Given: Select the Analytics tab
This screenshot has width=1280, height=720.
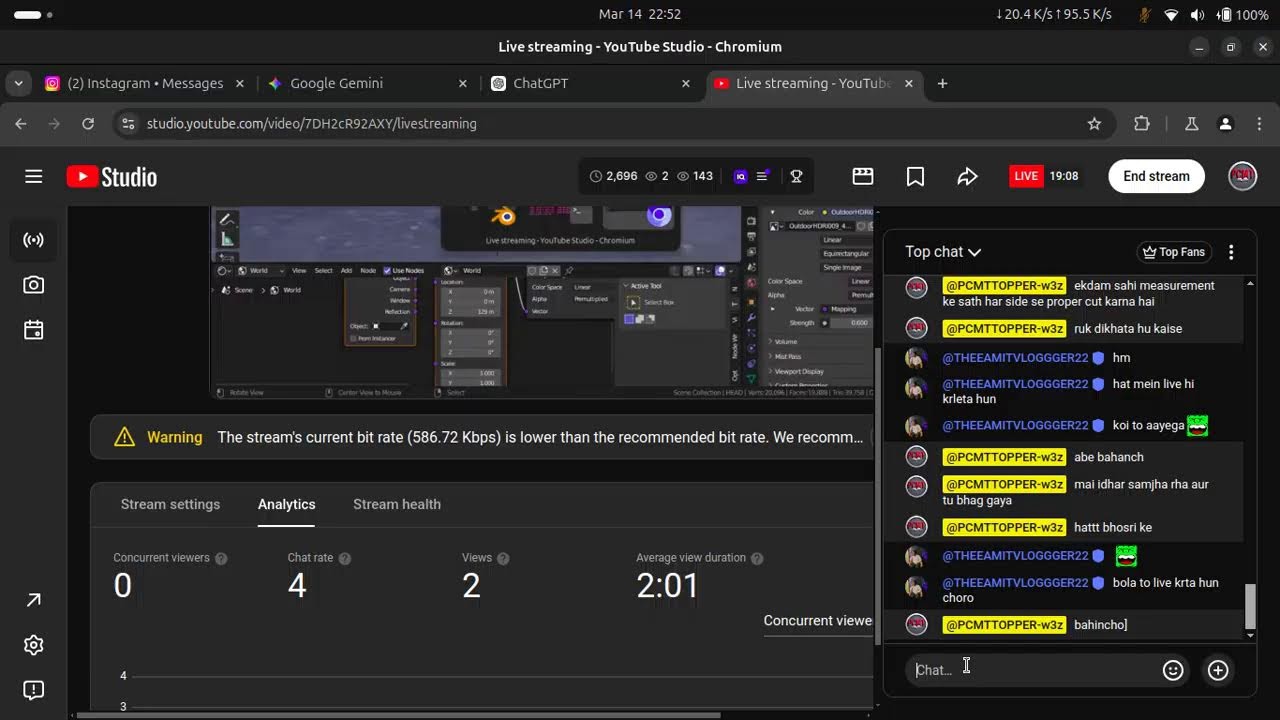Looking at the screenshot, I should tap(286, 504).
